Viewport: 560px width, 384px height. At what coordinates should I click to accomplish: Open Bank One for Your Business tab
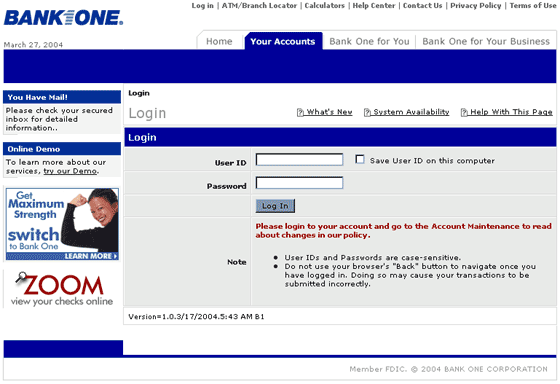click(486, 41)
